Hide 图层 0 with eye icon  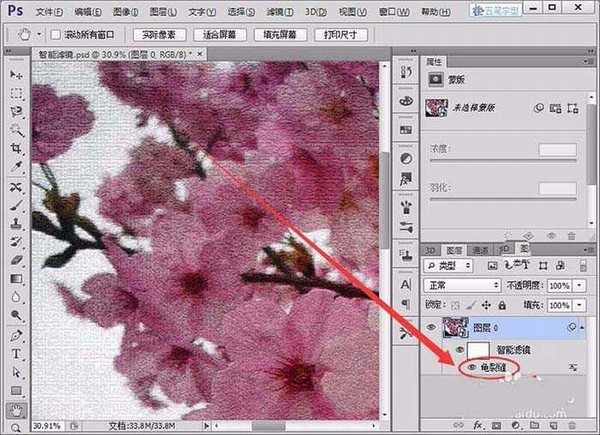[432, 326]
